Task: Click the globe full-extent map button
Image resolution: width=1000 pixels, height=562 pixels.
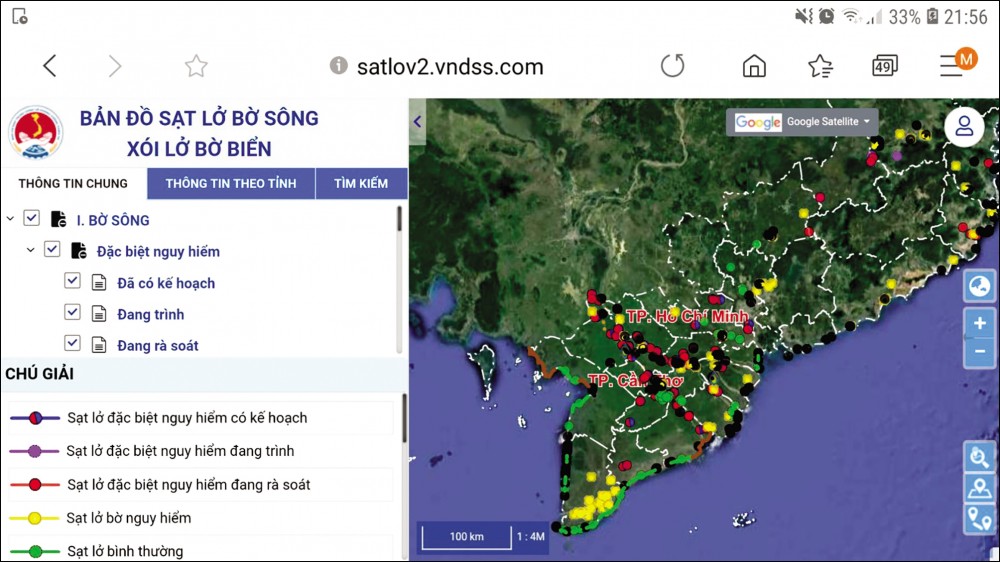Action: click(x=978, y=288)
